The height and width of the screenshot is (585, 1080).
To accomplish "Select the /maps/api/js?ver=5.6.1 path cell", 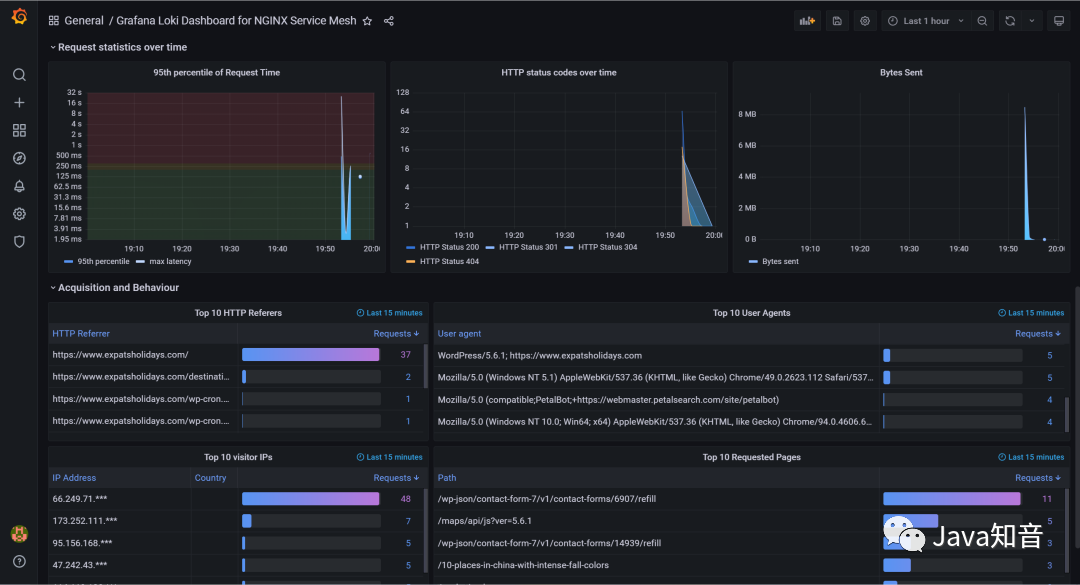I will coord(484,521).
